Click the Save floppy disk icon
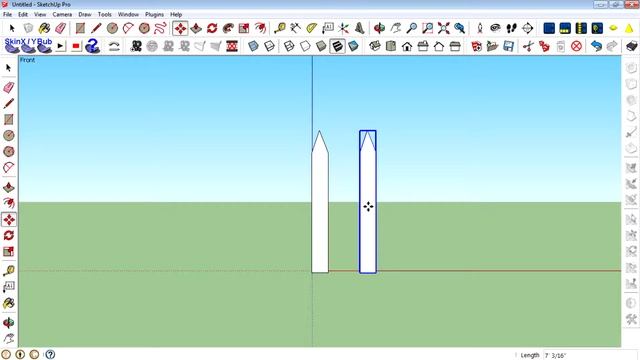The width and height of the screenshot is (640, 360). 508,46
